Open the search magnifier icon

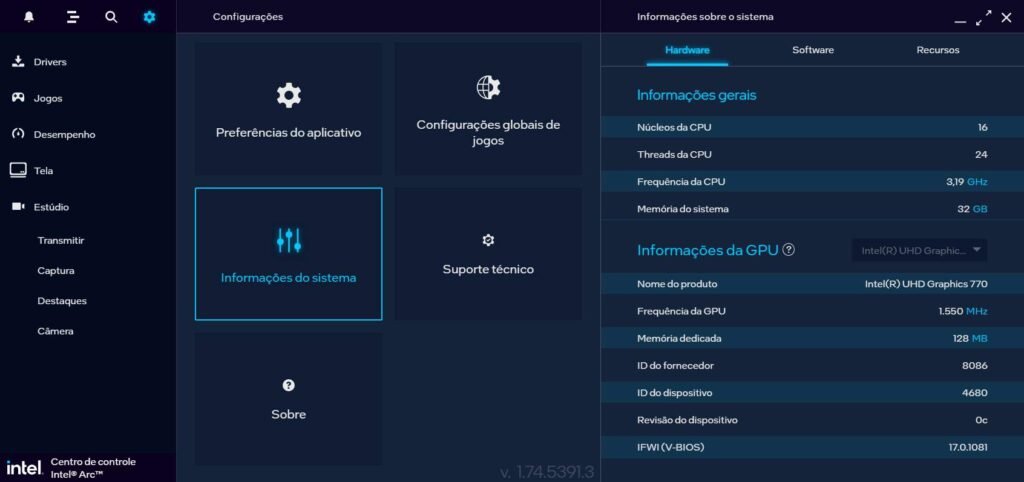click(x=111, y=17)
